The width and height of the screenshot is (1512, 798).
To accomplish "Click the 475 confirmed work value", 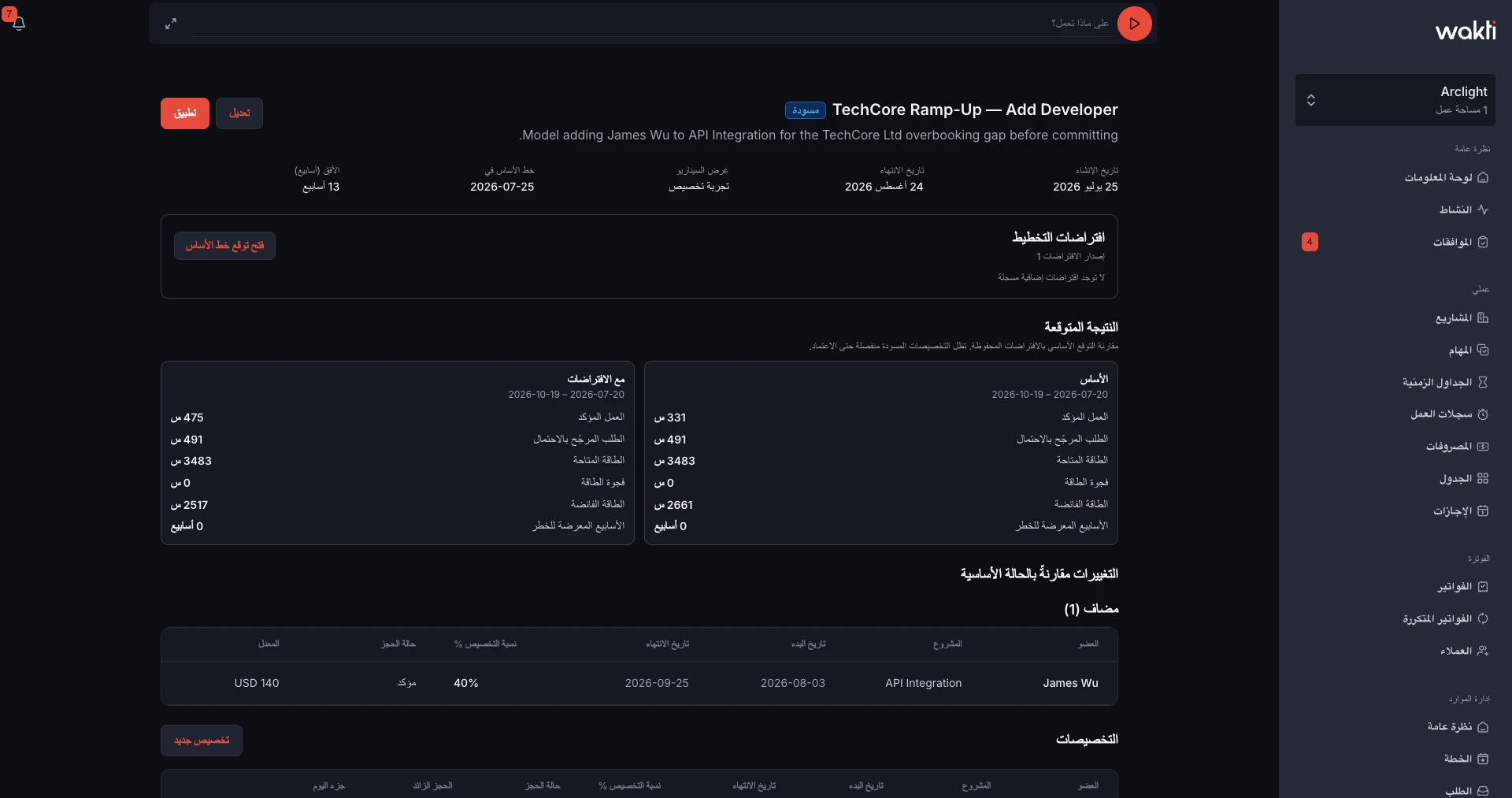I will pos(187,418).
